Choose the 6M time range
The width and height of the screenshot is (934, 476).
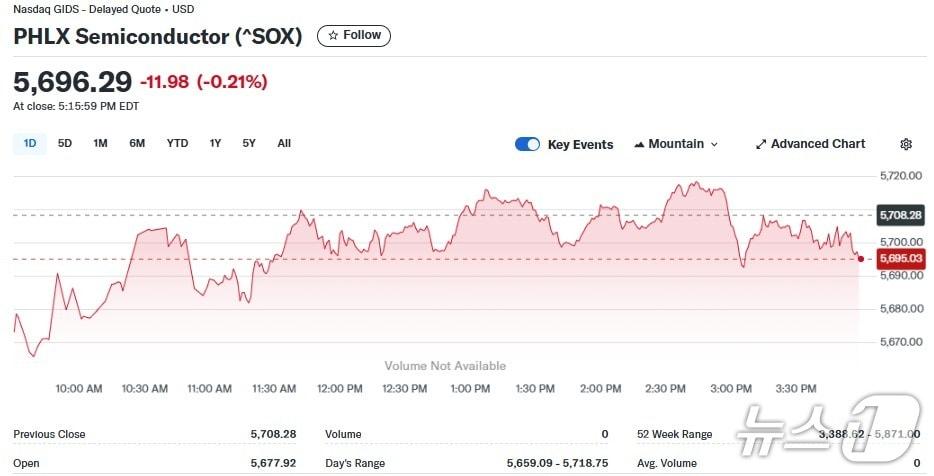137,143
